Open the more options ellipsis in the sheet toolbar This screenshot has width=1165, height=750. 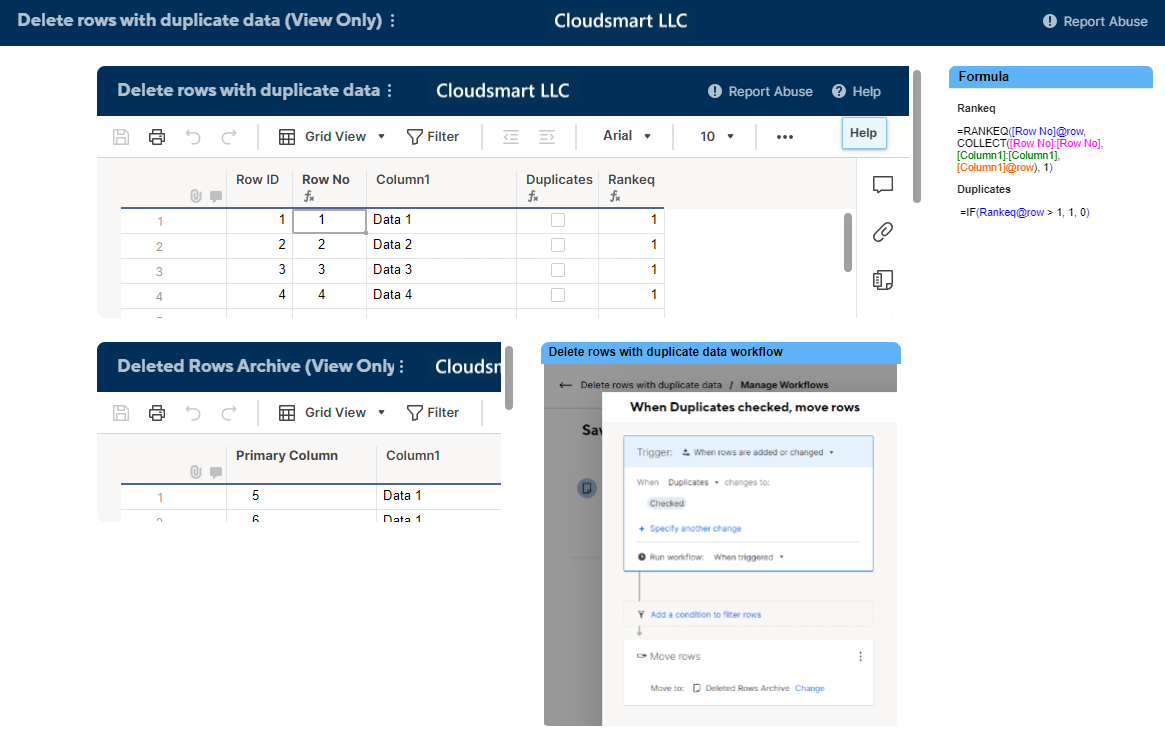pyautogui.click(x=785, y=137)
